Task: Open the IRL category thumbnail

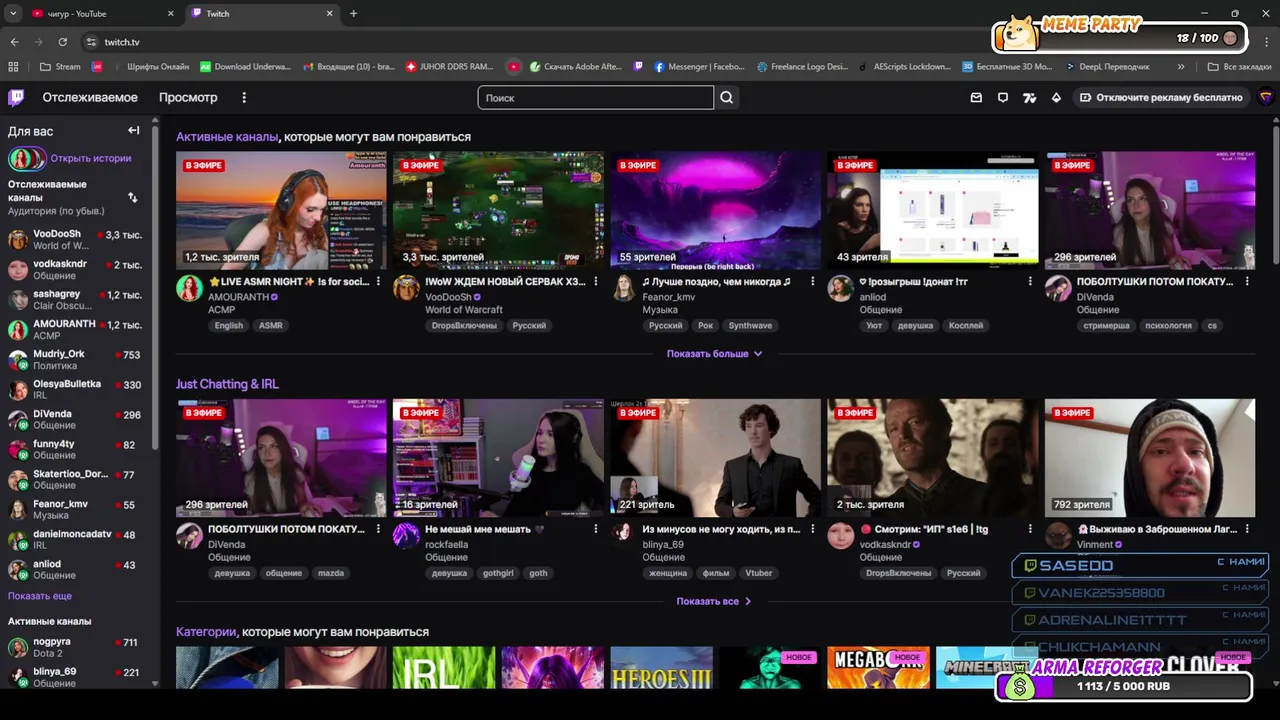Action: [444, 668]
